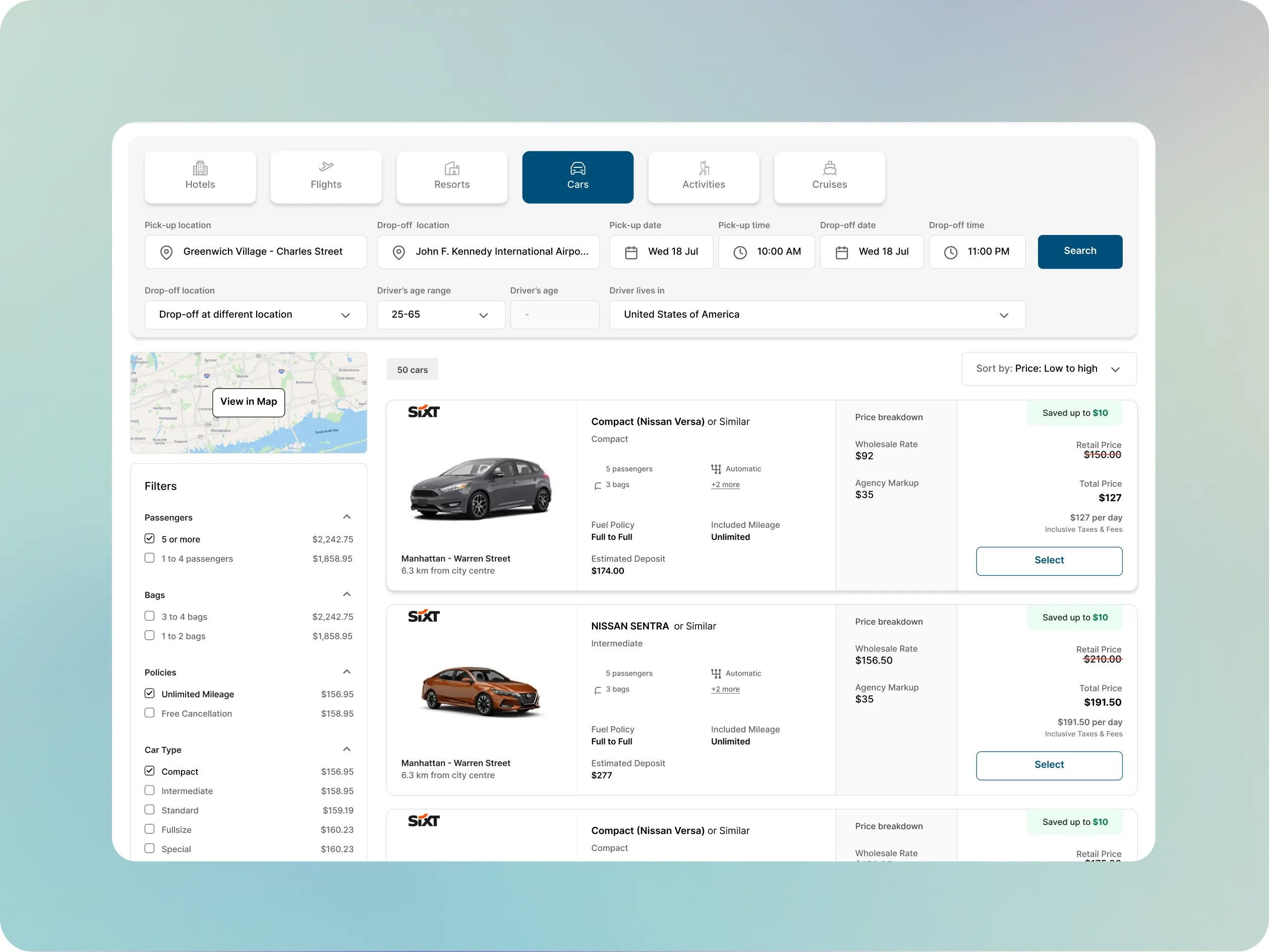Click the pick-up time clock icon
The image size is (1269, 952).
740,252
